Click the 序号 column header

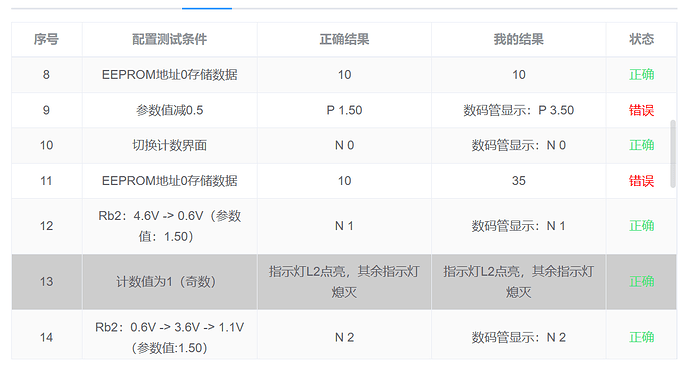(x=46, y=40)
